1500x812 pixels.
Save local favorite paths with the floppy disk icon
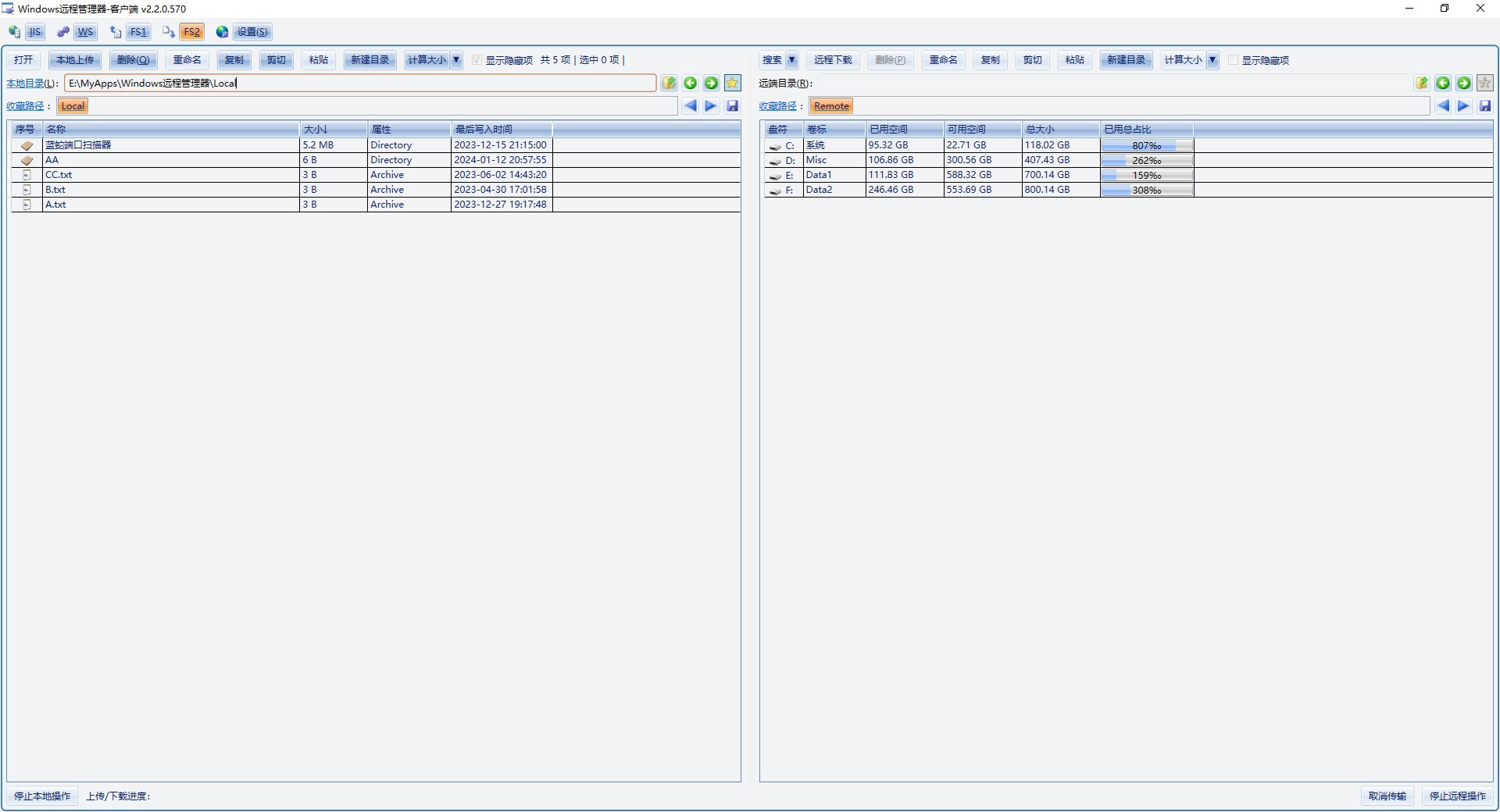732,106
